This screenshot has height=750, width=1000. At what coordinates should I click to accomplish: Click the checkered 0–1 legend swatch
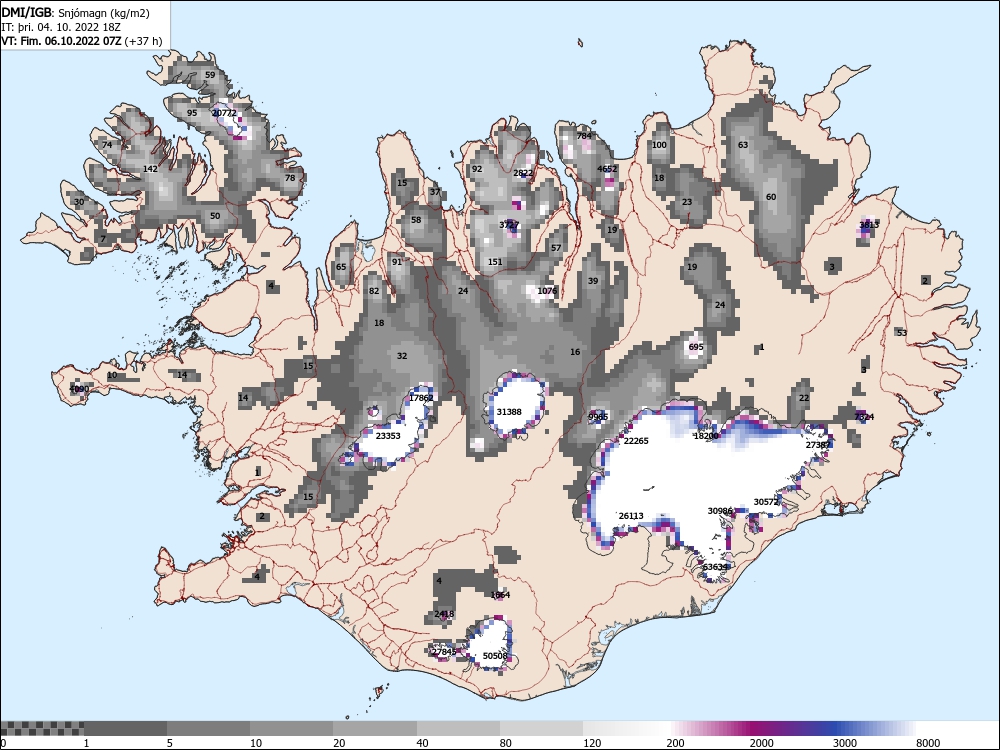click(x=42, y=728)
